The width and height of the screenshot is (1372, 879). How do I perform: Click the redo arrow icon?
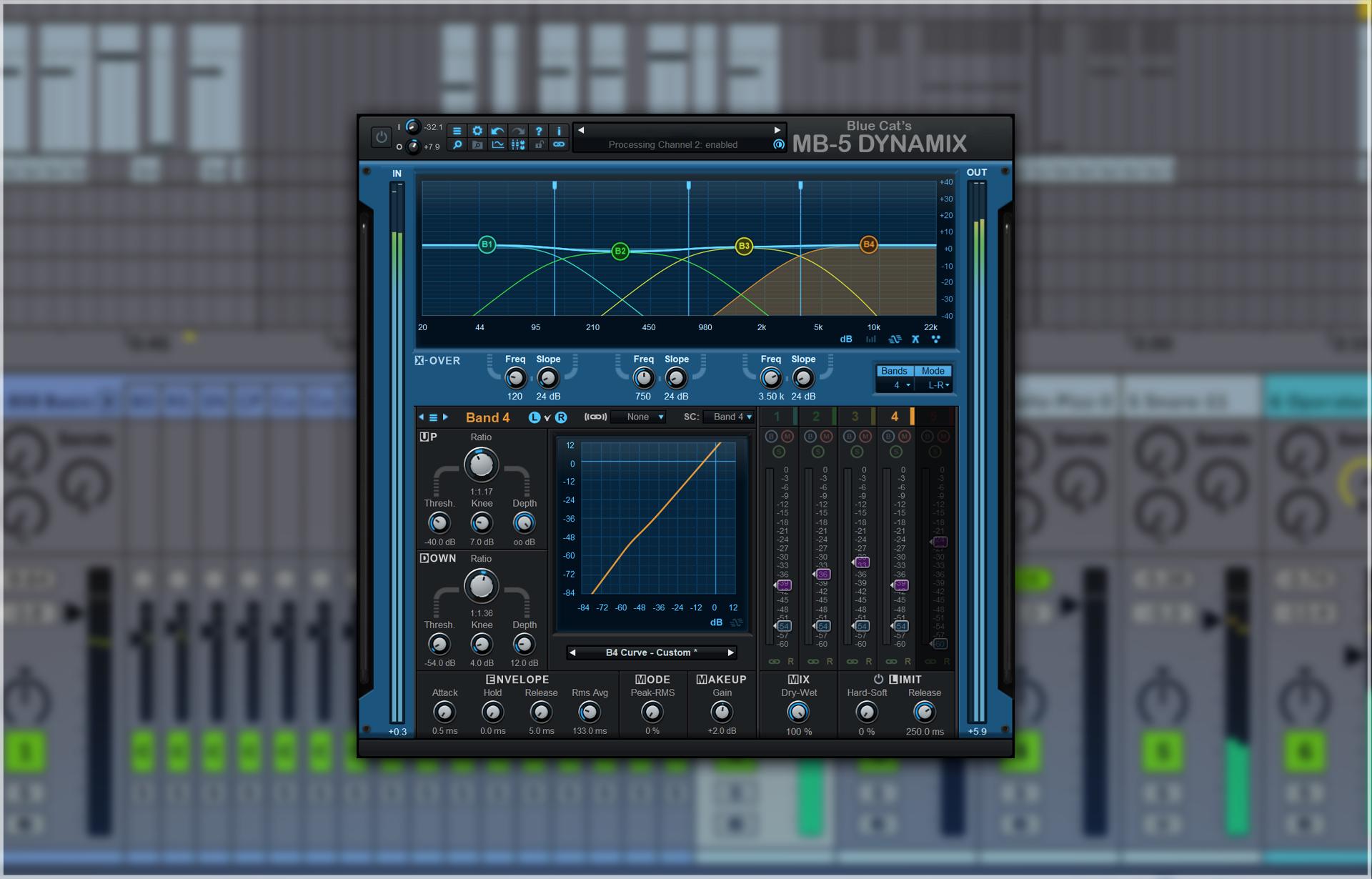pyautogui.click(x=518, y=131)
